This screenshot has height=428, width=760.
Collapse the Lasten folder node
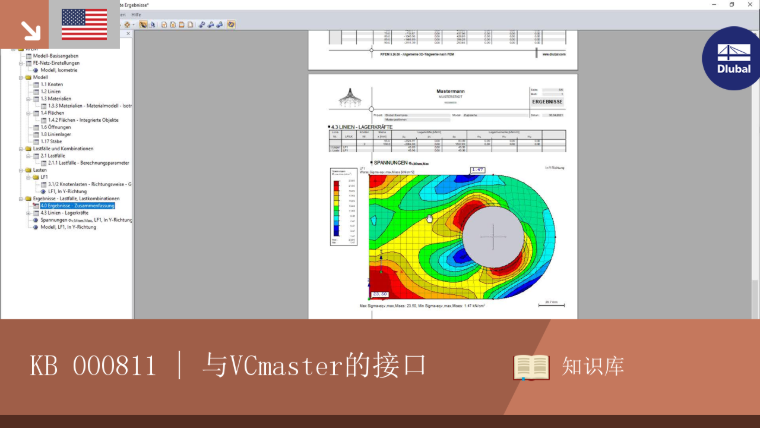[x=21, y=170]
